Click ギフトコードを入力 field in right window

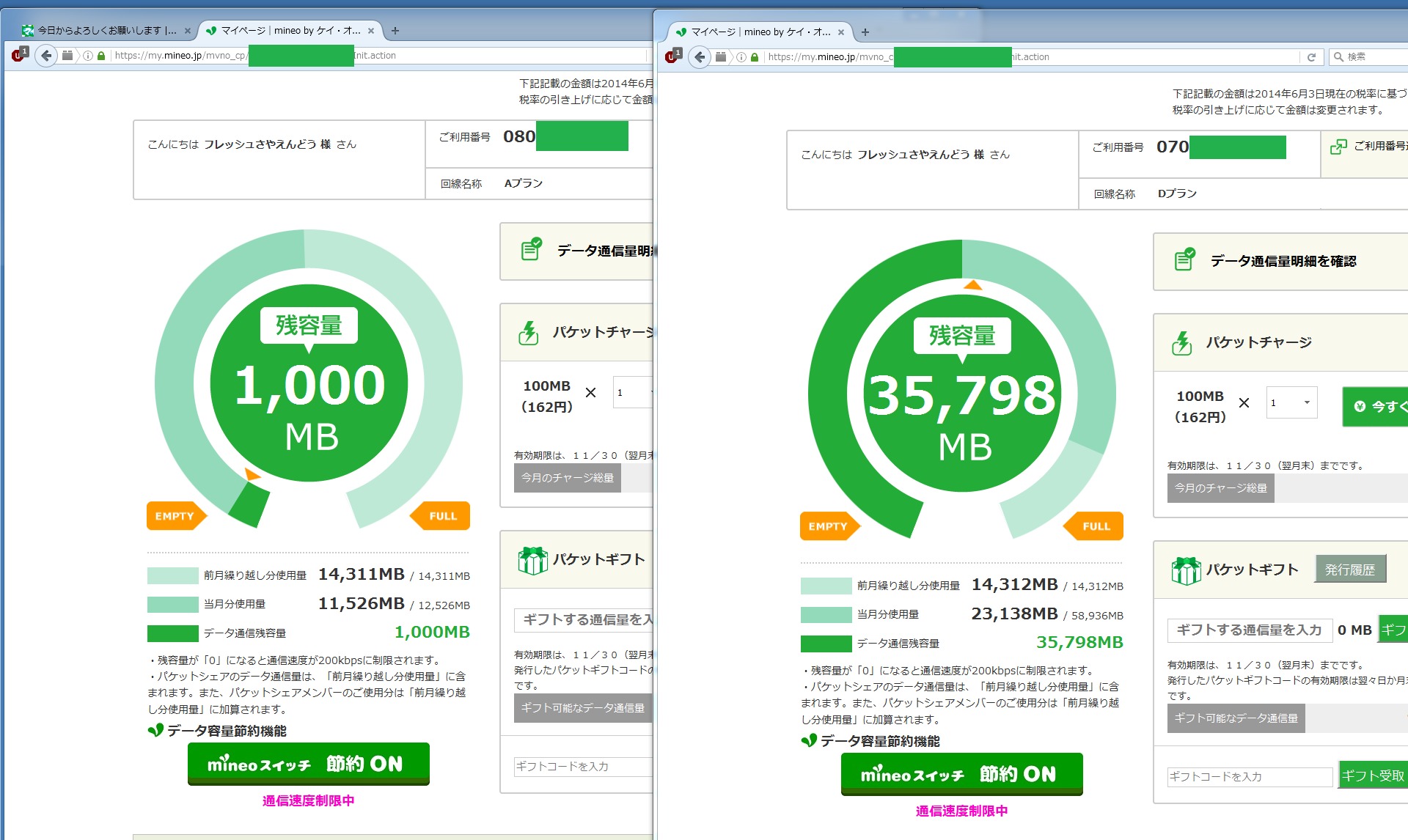1249,776
